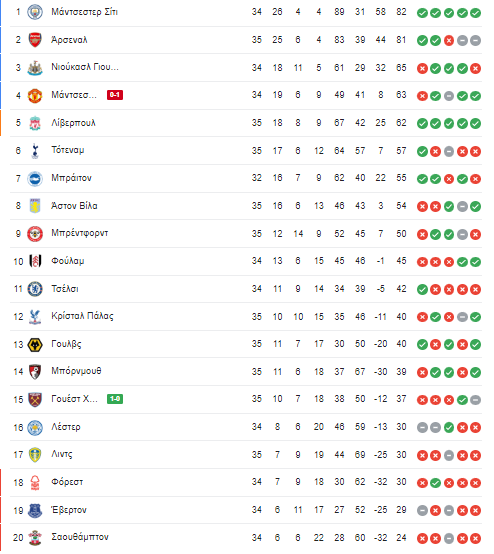
Task: Click the Arsenal club crest
Action: tap(35, 40)
